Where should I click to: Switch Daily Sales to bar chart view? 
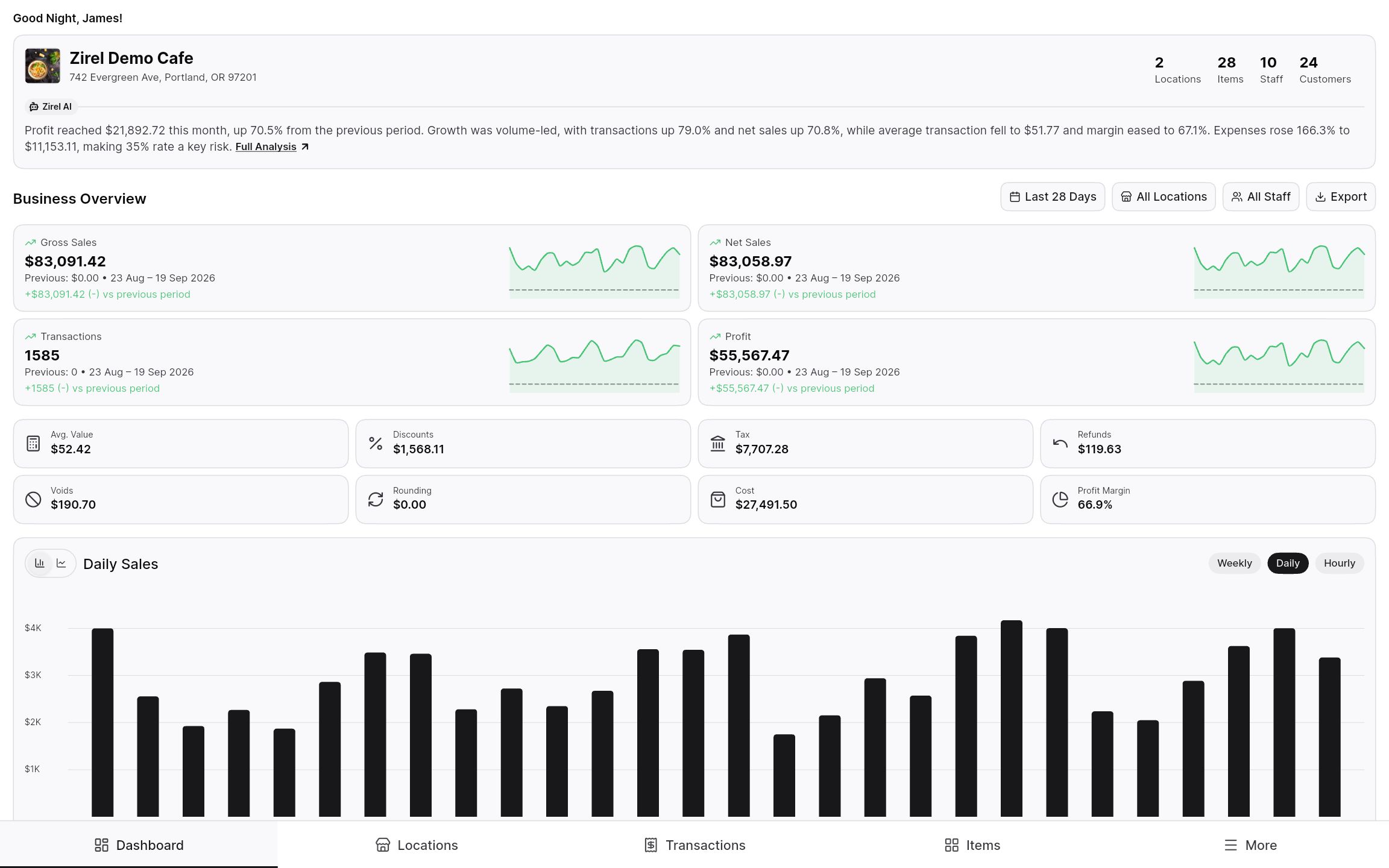click(40, 563)
